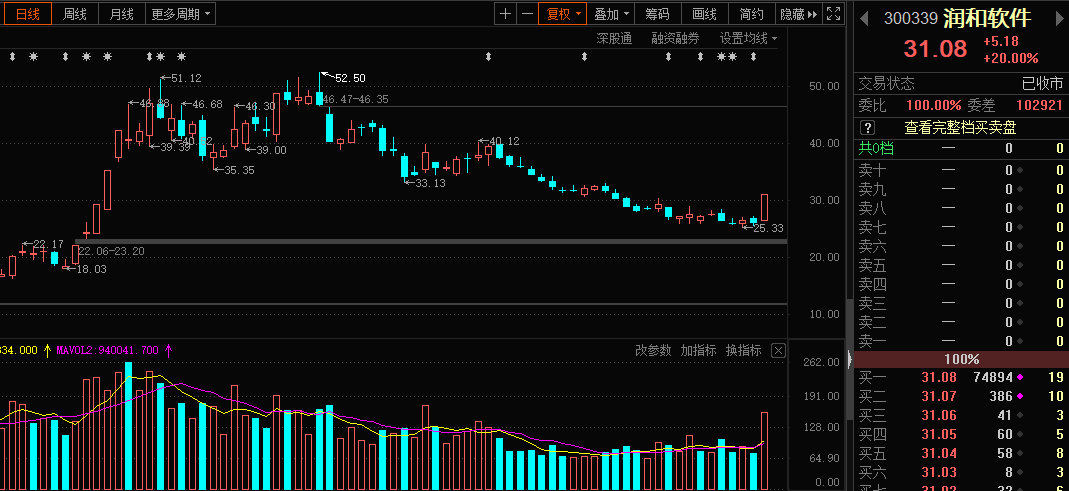Toggle the 融资融券 marker display

click(675, 38)
